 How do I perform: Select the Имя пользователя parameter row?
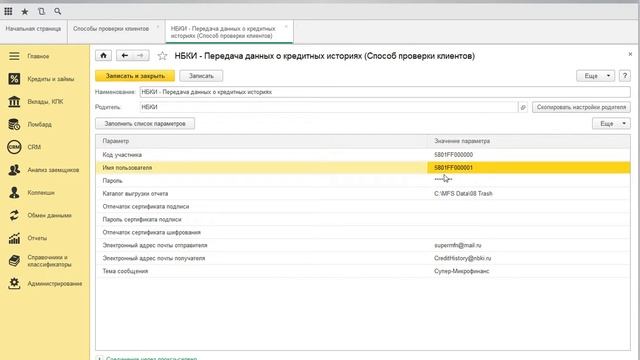[x=363, y=168]
